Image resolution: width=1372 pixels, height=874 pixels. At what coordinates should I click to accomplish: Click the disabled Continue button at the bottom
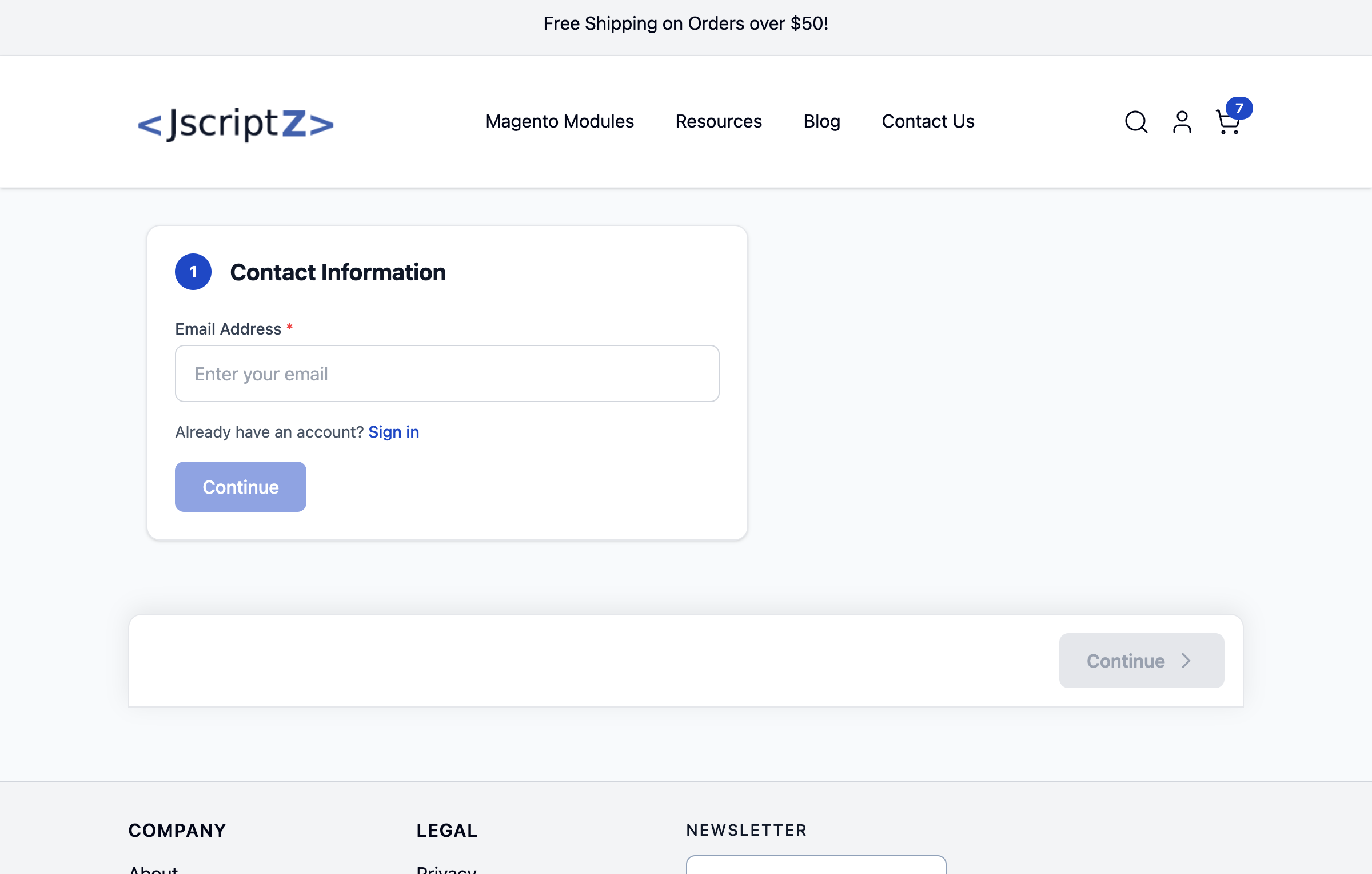point(1140,661)
